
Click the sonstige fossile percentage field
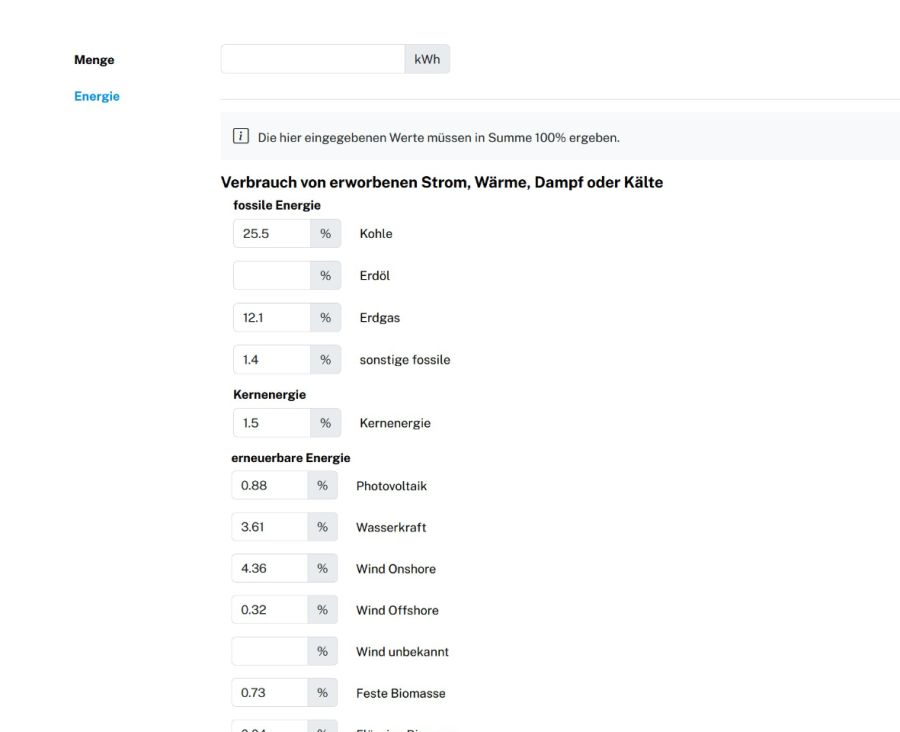click(271, 360)
